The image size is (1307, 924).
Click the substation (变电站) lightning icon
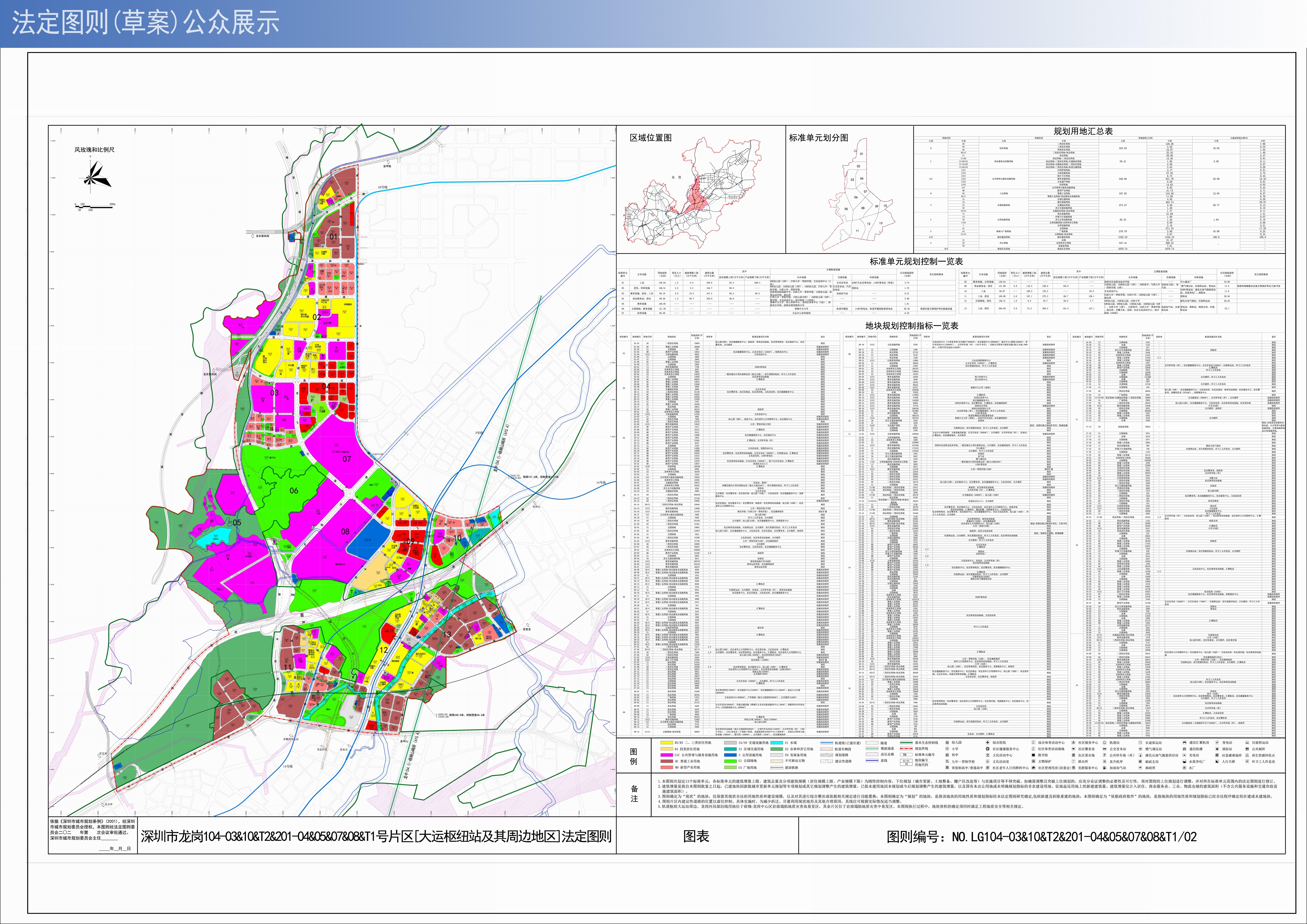click(1217, 742)
